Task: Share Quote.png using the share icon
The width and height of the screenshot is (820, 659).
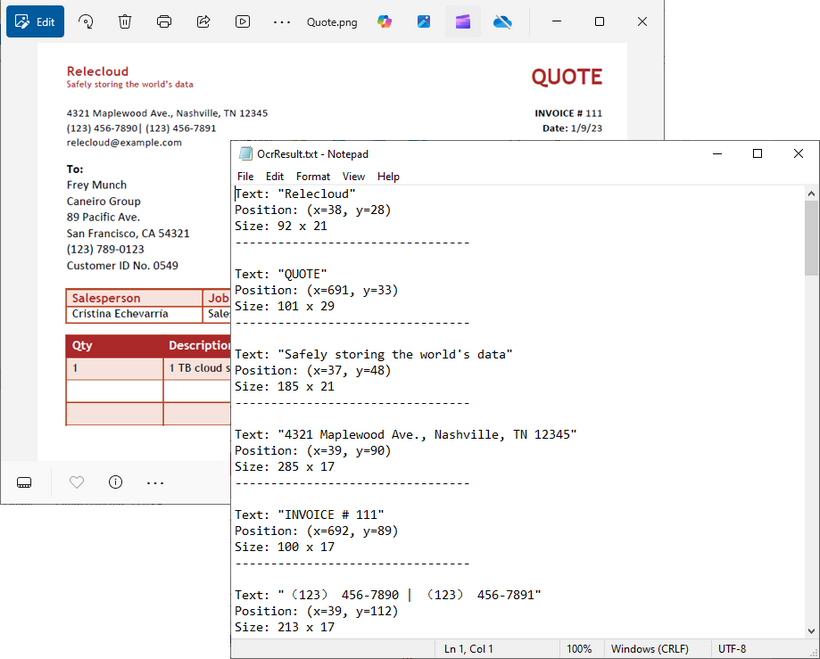Action: point(203,21)
